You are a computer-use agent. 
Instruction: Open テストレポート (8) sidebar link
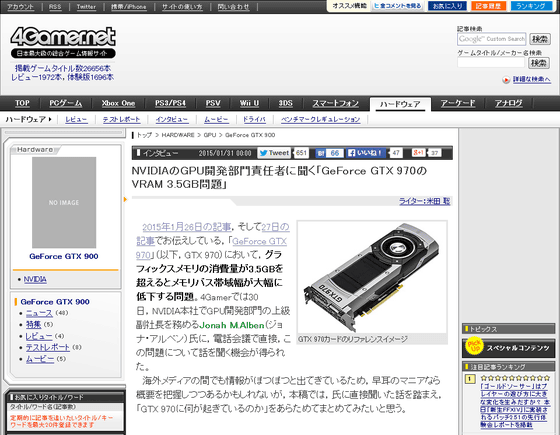[x=48, y=347]
